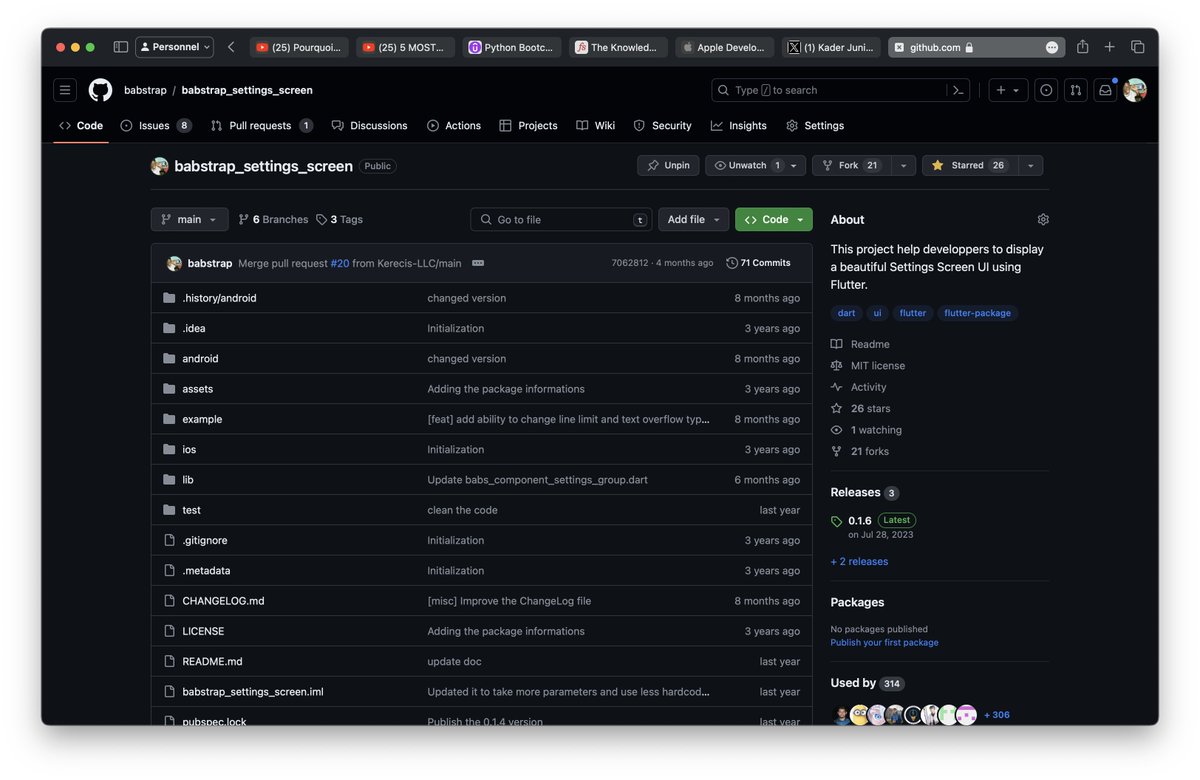
Task: Open GitHub notifications inbox
Action: 1104,90
